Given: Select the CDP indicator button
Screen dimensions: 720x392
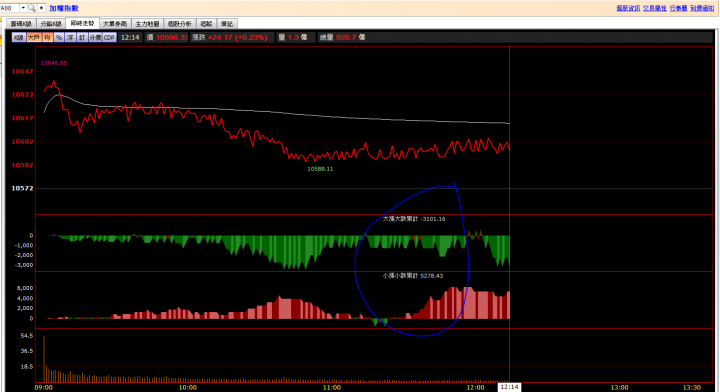Looking at the screenshot, I should coord(109,38).
